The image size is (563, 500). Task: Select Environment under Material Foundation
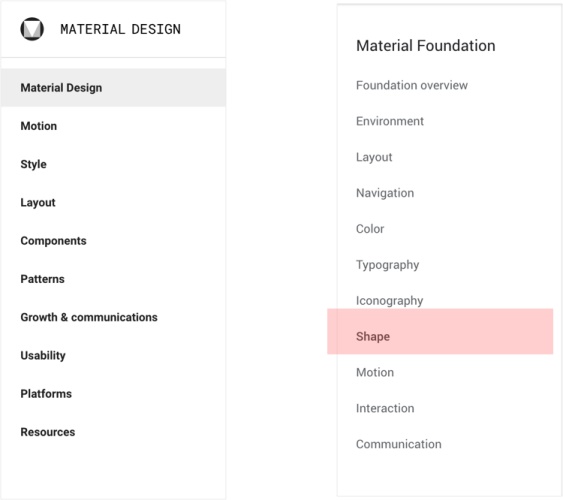pyautogui.click(x=390, y=121)
